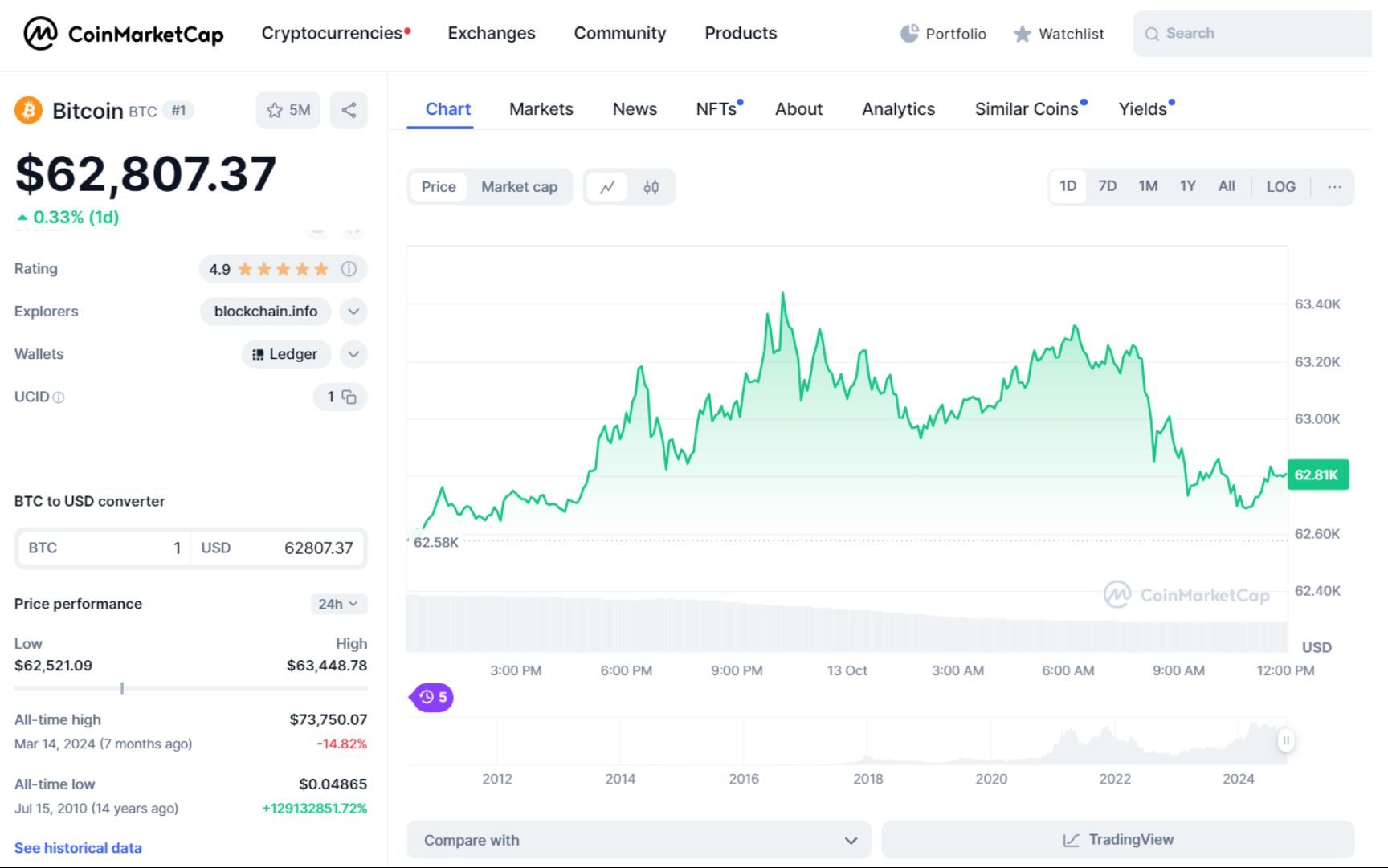The height and width of the screenshot is (868, 1388).
Task: Click the timeline range slider handle
Action: point(1286,740)
